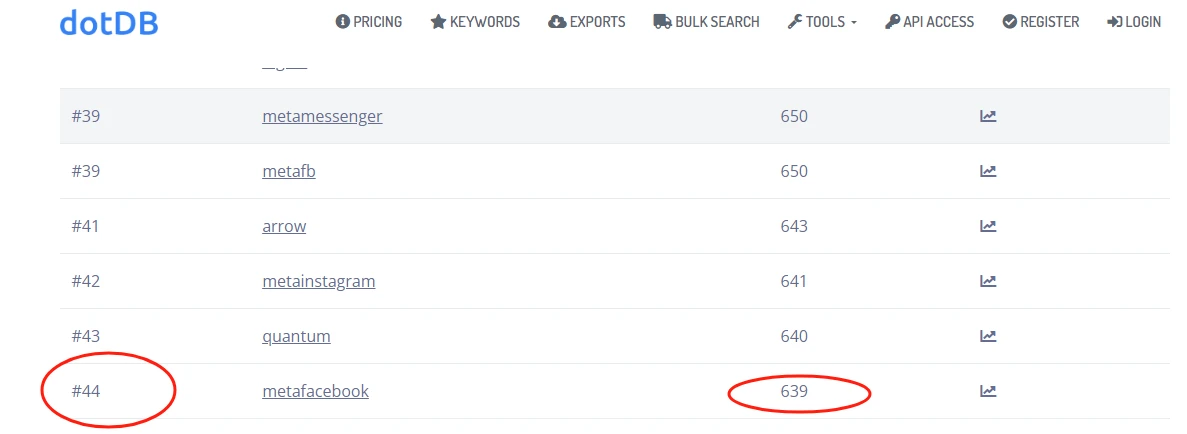Open trend chart icon for metamessenger
The width and height of the screenshot is (1187, 434).
[988, 116]
